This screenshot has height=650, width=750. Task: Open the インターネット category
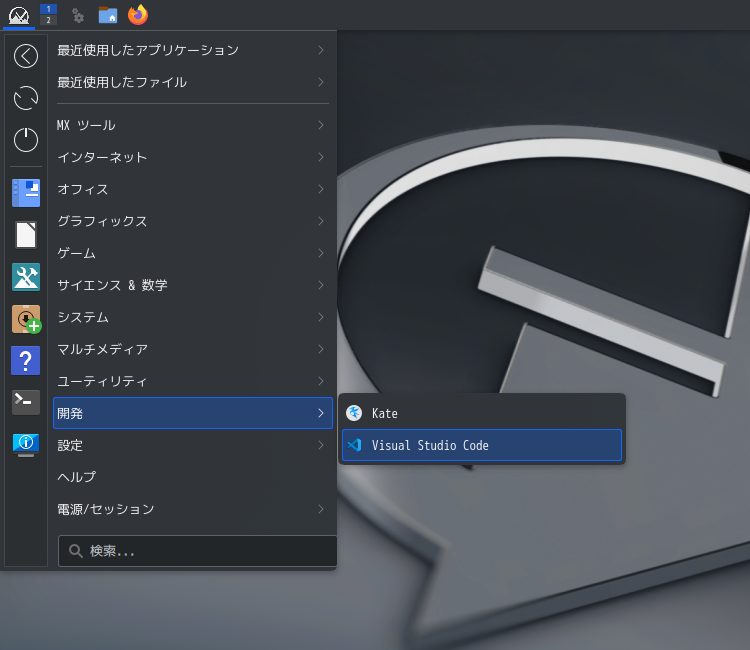tap(193, 157)
